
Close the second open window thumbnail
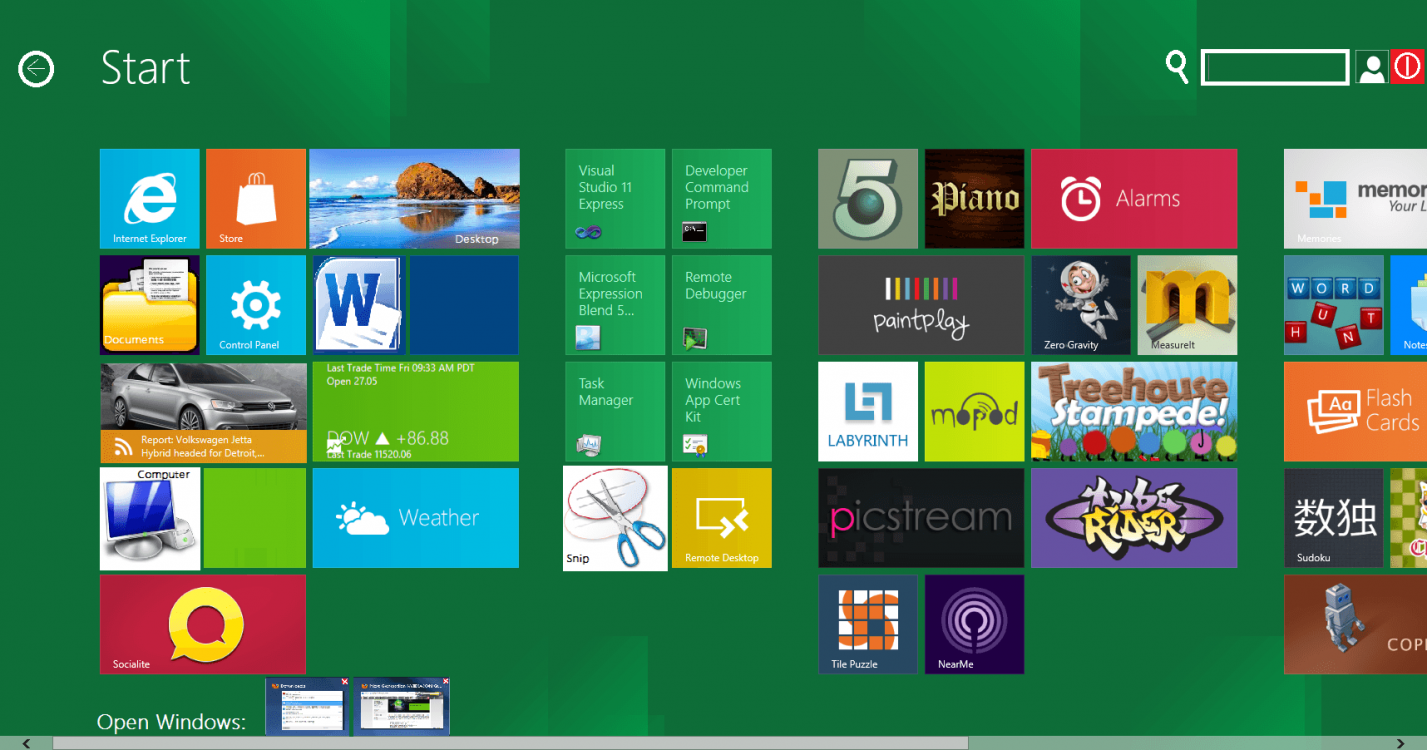tap(444, 682)
